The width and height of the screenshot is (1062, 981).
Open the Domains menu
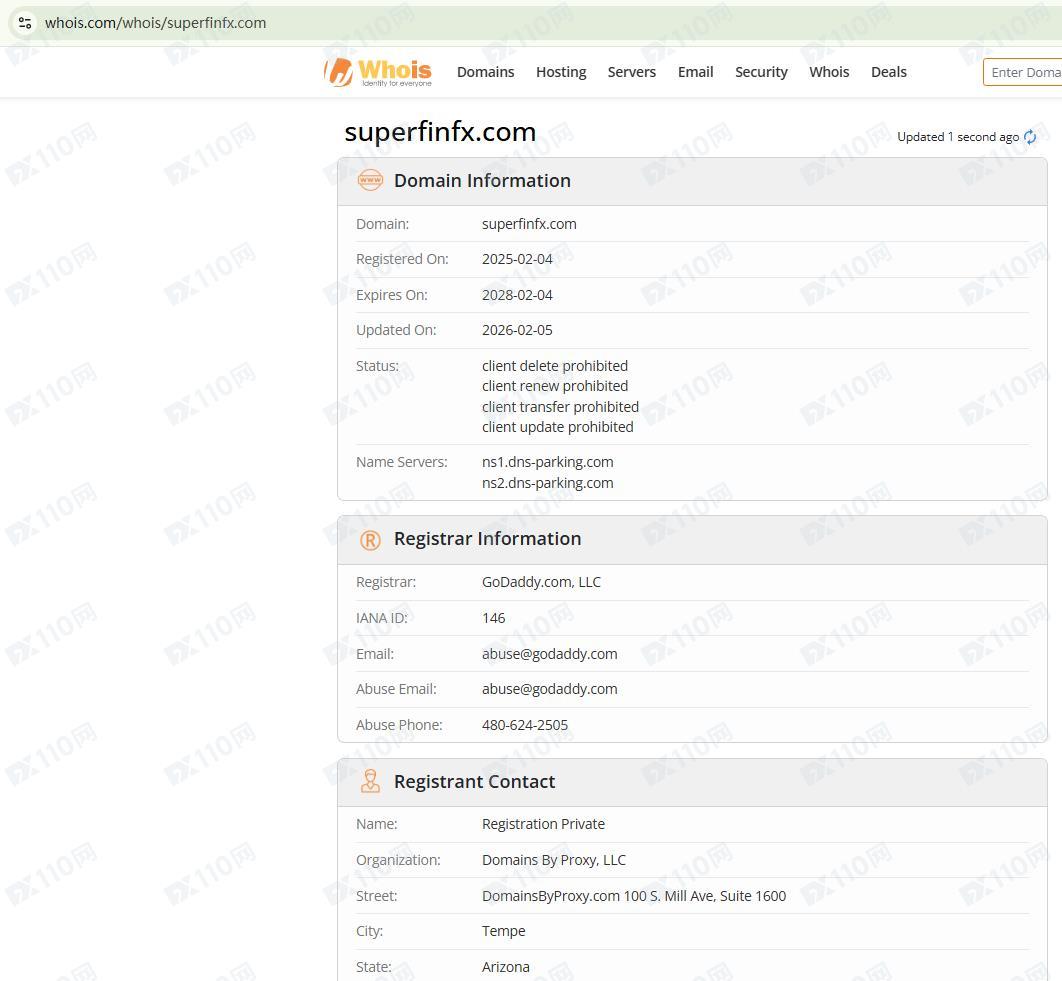(x=485, y=72)
